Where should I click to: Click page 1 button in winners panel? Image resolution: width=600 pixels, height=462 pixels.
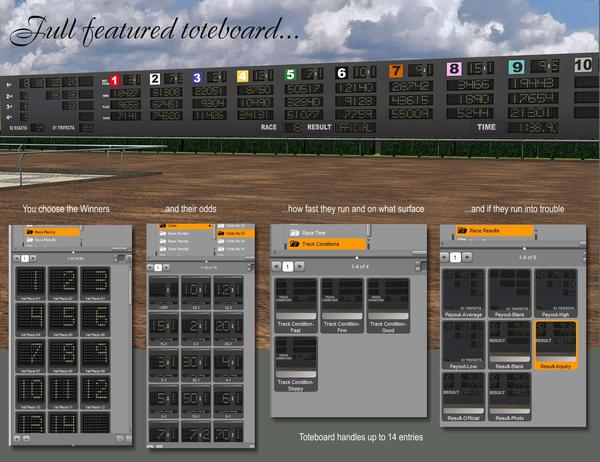tap(25, 258)
